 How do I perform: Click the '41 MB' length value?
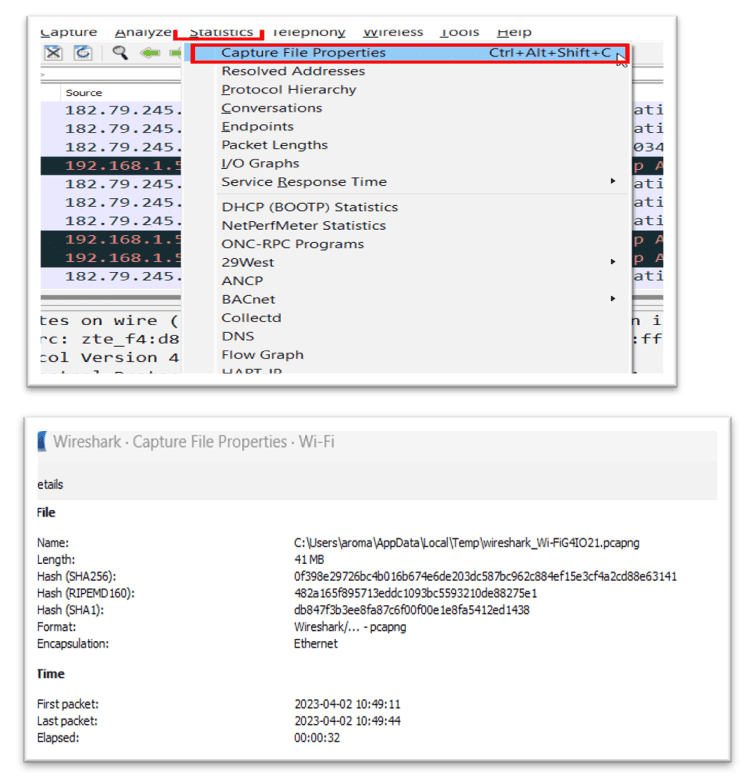coord(309,560)
